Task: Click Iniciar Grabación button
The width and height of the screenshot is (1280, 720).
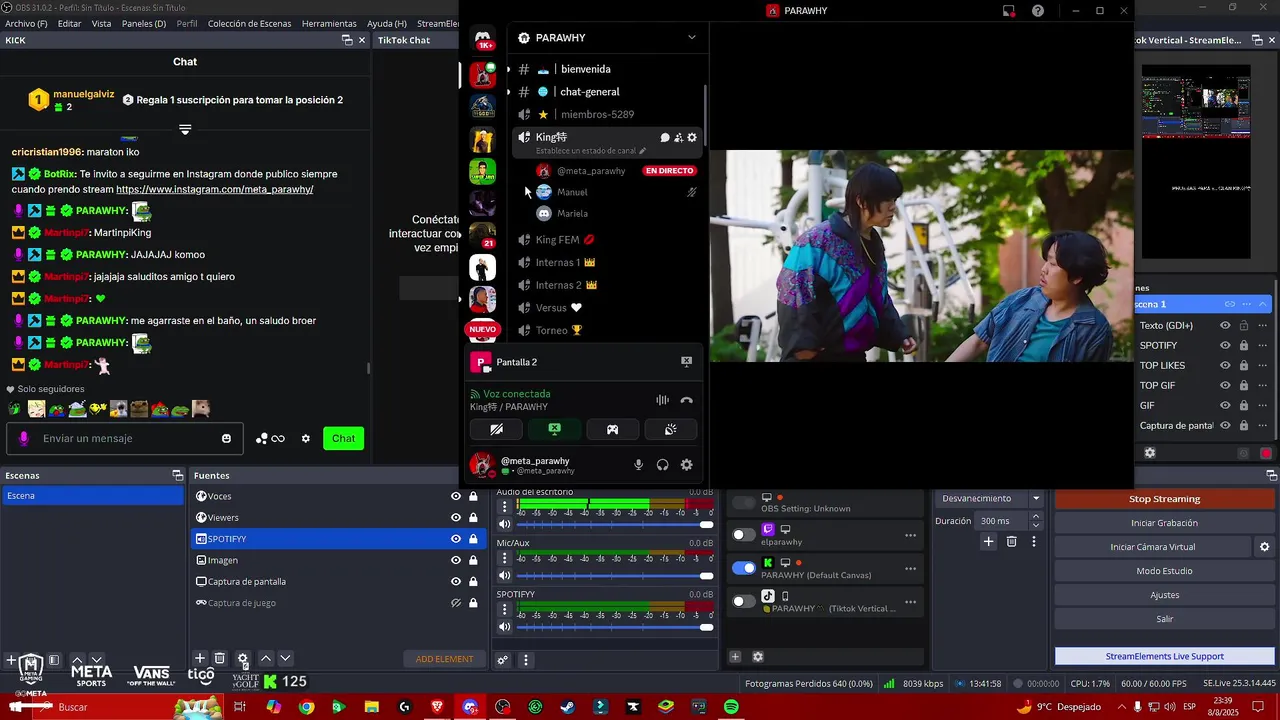Action: 1164,523
